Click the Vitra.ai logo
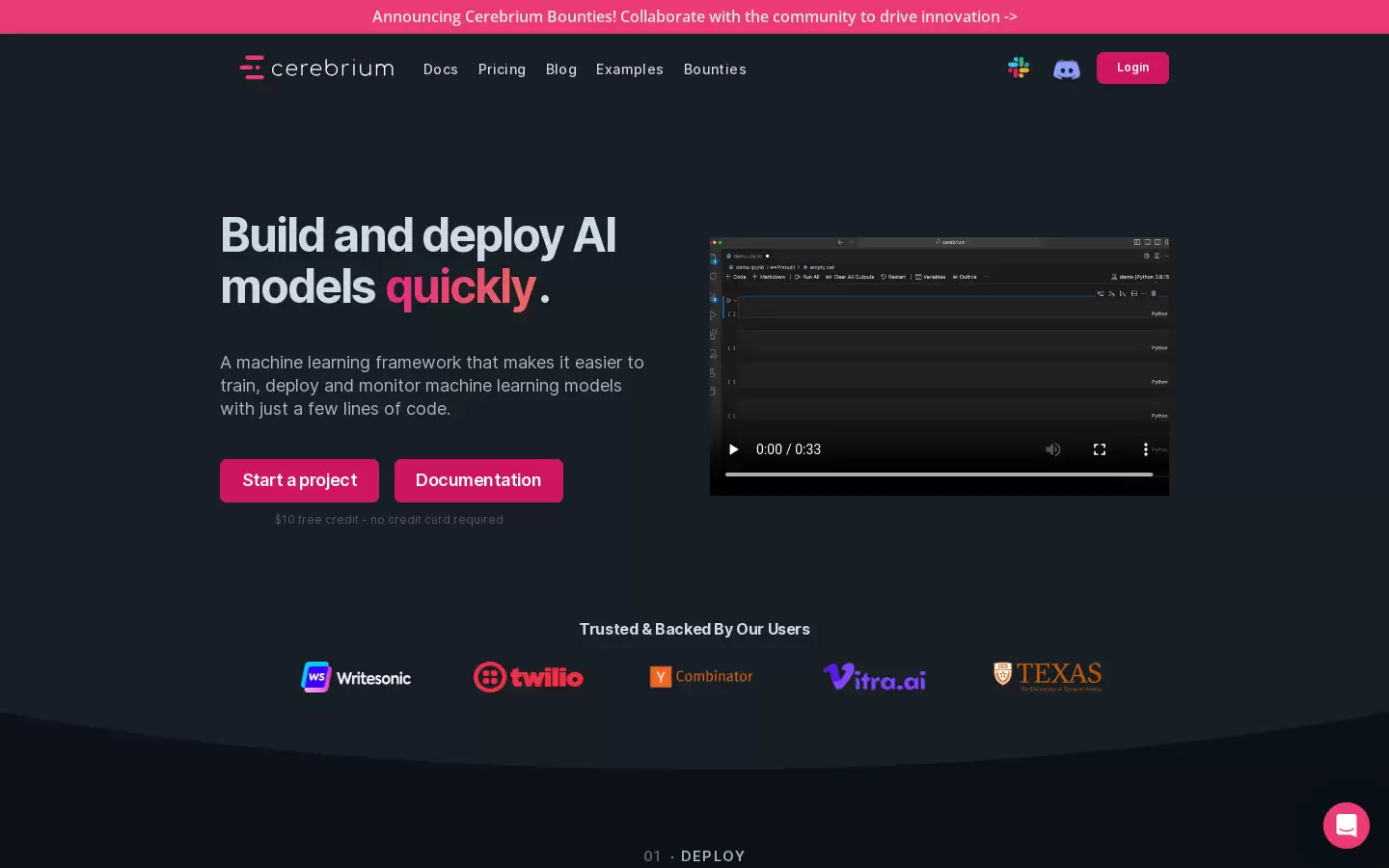 (874, 677)
